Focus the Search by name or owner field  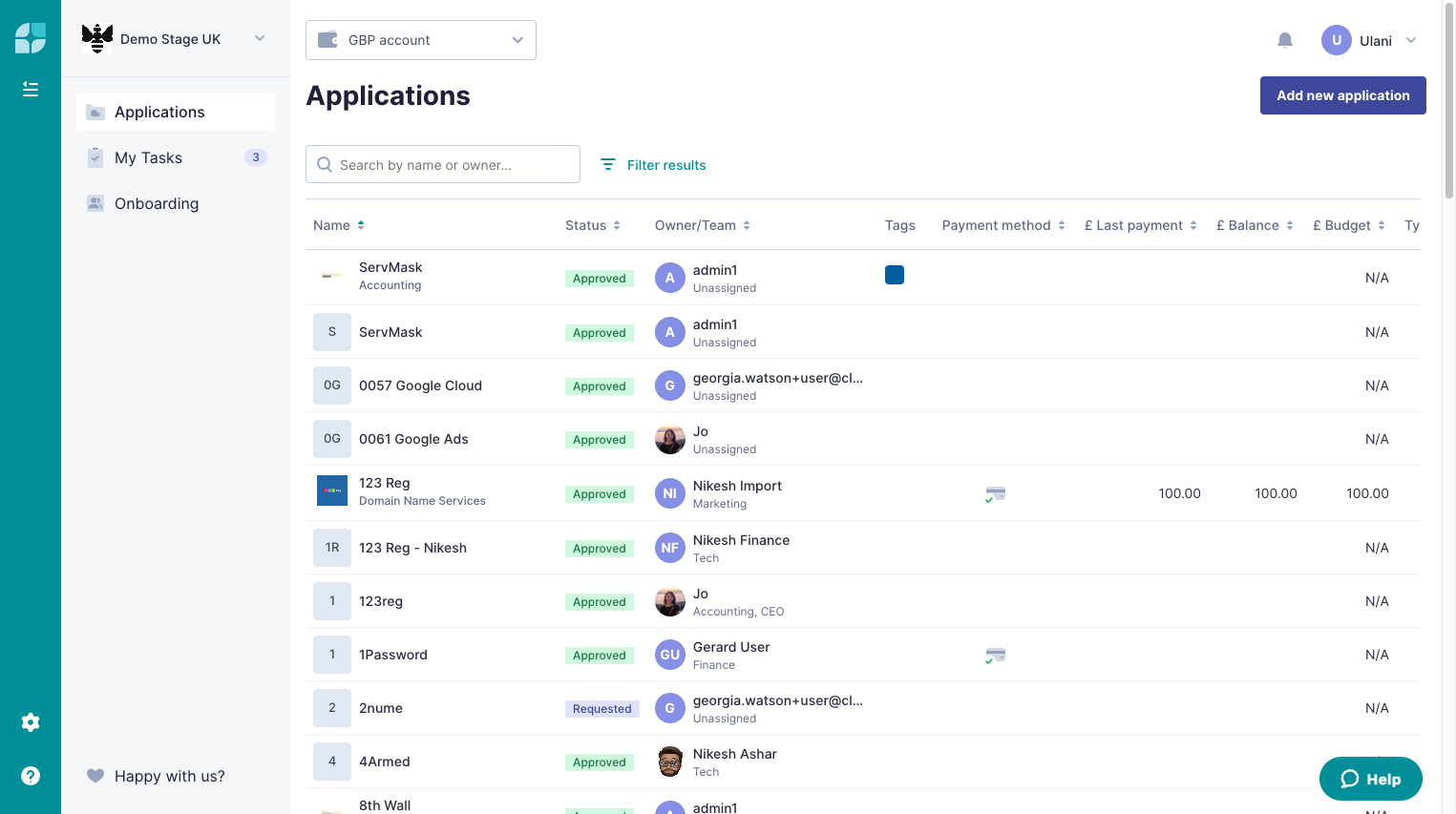443,164
